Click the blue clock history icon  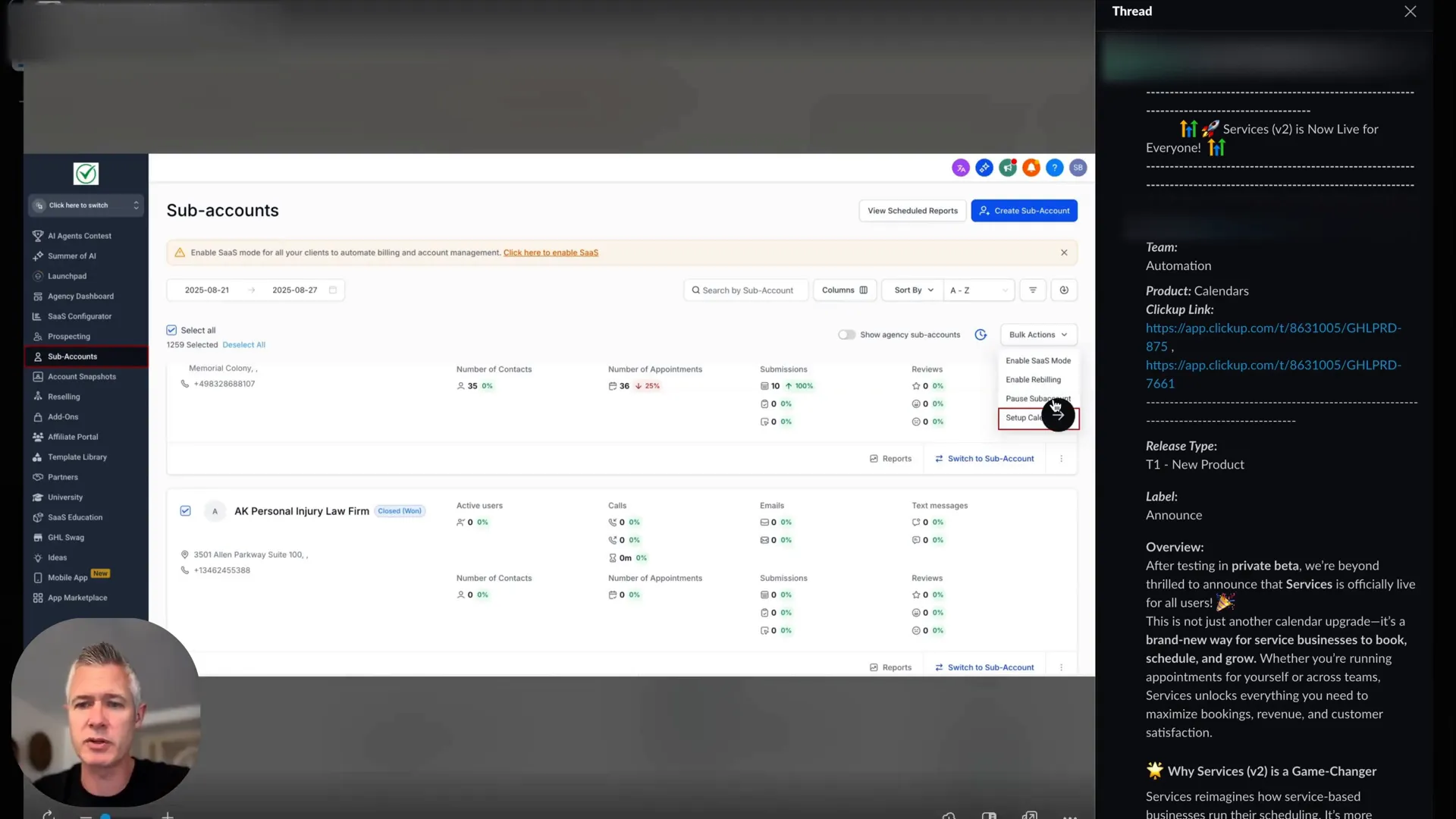point(981,334)
